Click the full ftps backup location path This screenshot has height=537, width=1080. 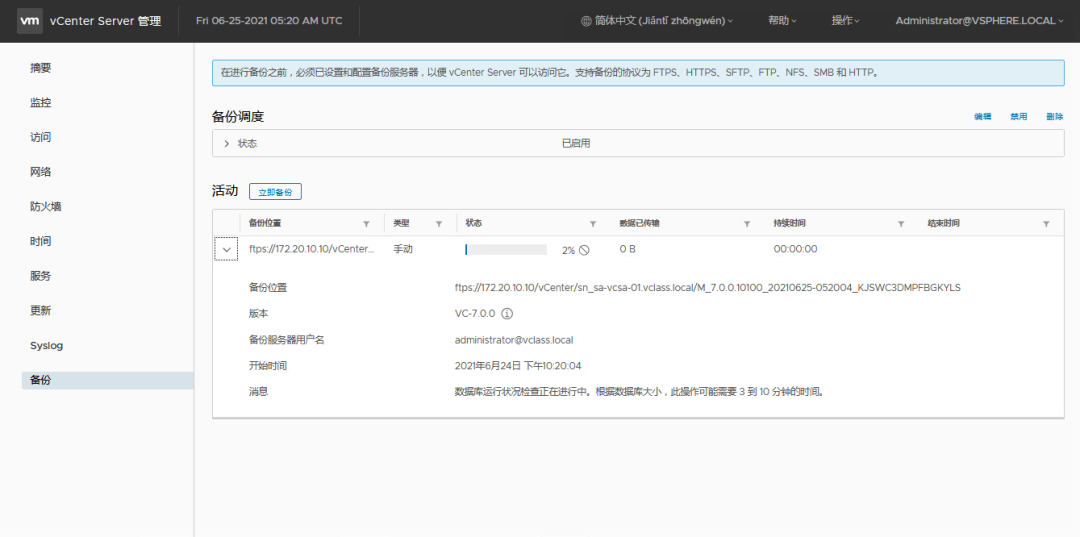(708, 287)
